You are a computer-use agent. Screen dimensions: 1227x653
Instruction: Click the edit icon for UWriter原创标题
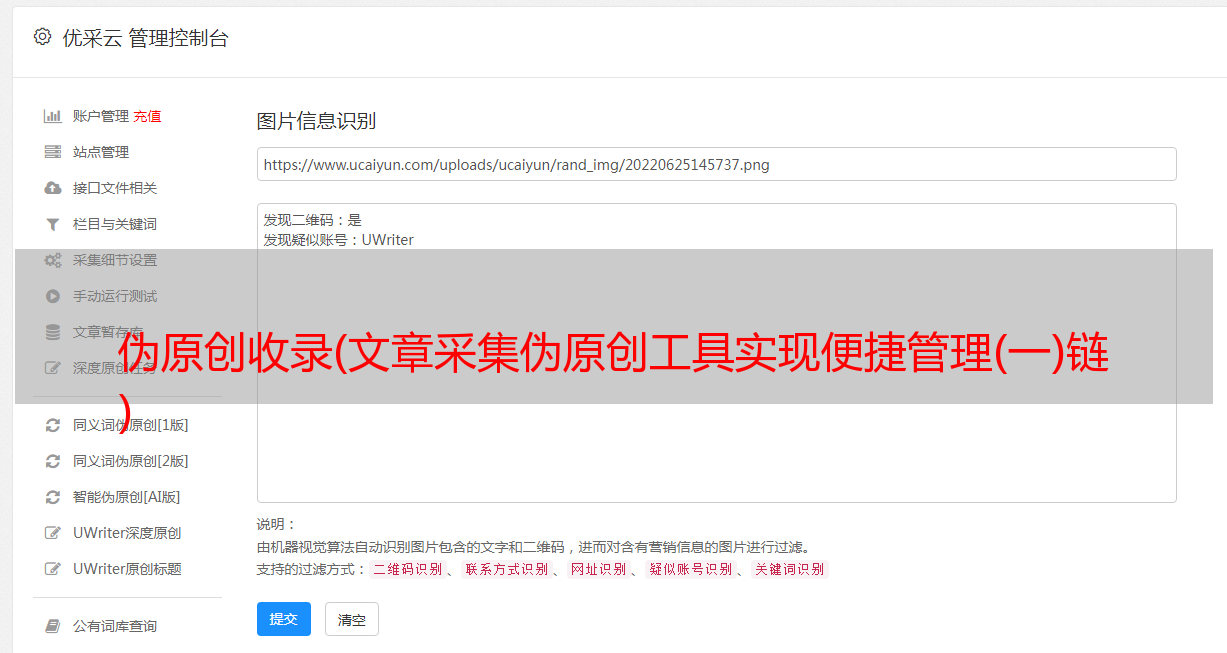[53, 569]
